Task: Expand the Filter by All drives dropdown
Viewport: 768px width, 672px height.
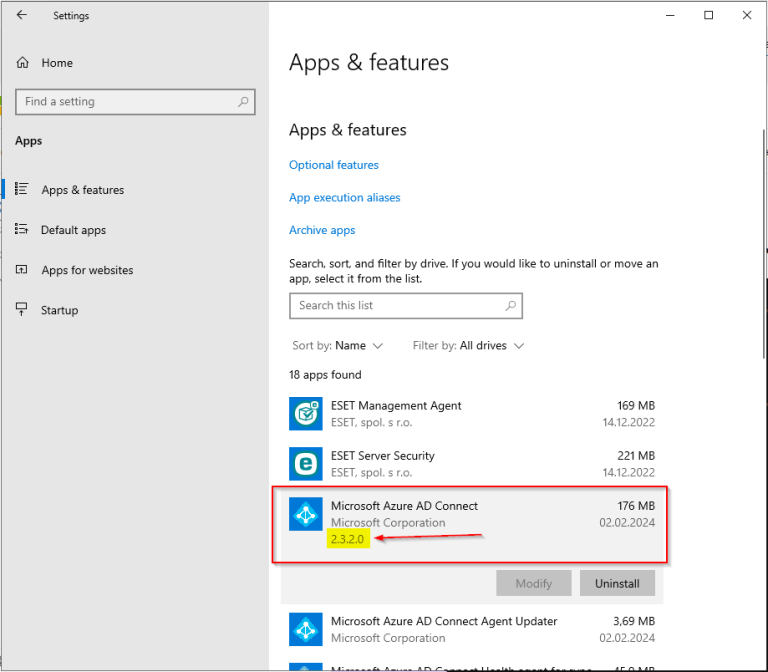Action: [x=468, y=346]
